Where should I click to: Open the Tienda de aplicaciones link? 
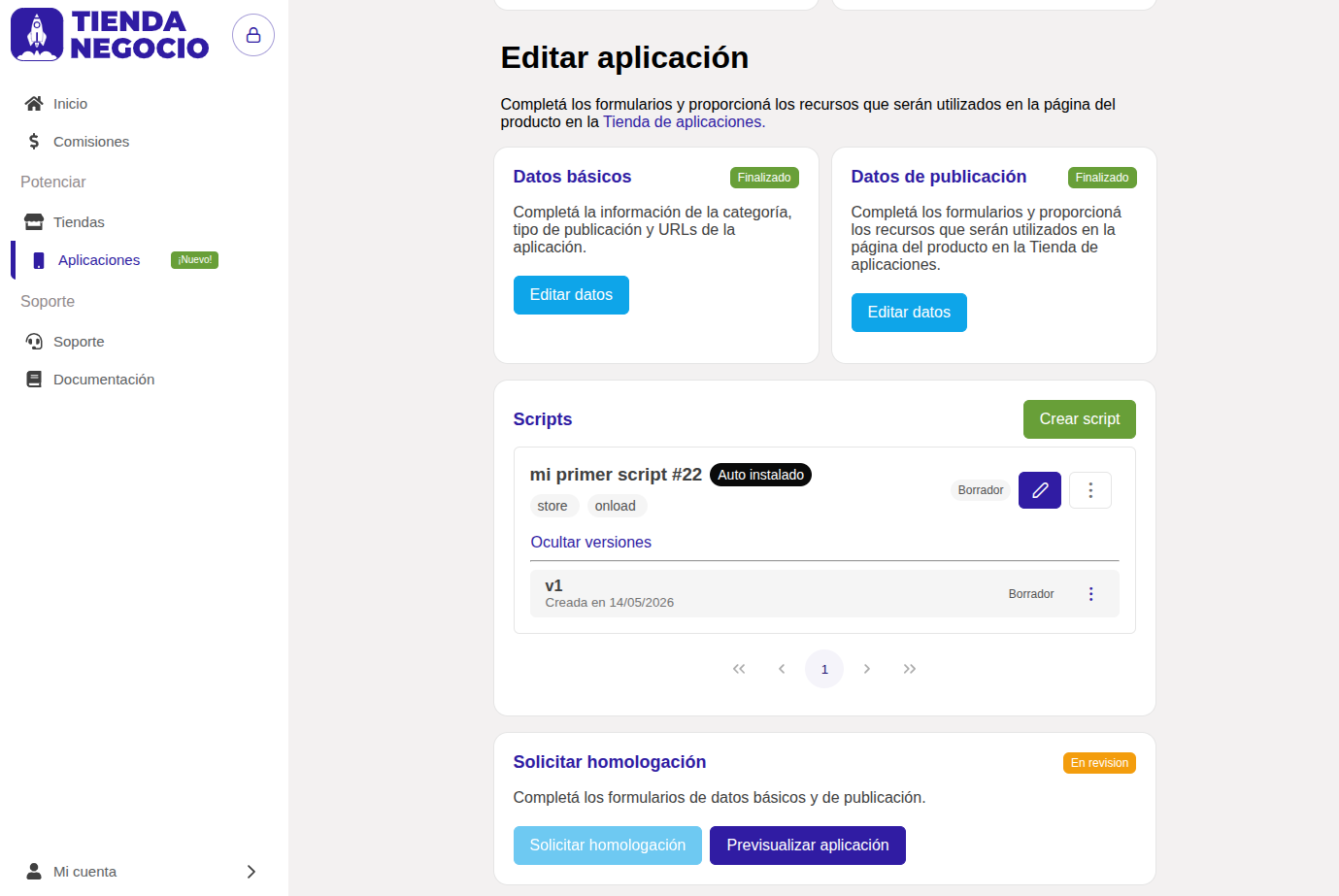click(x=684, y=122)
